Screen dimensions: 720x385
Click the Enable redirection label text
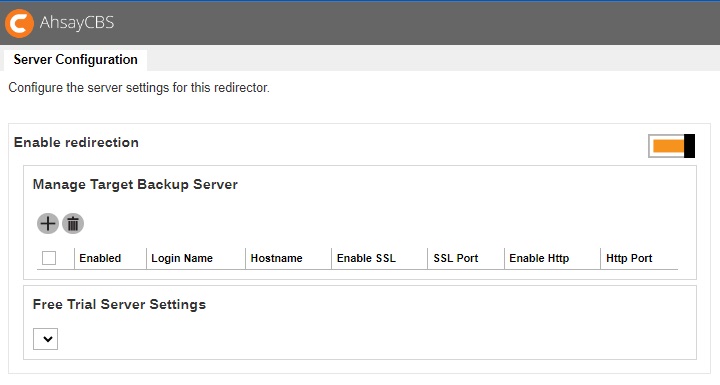click(x=76, y=142)
